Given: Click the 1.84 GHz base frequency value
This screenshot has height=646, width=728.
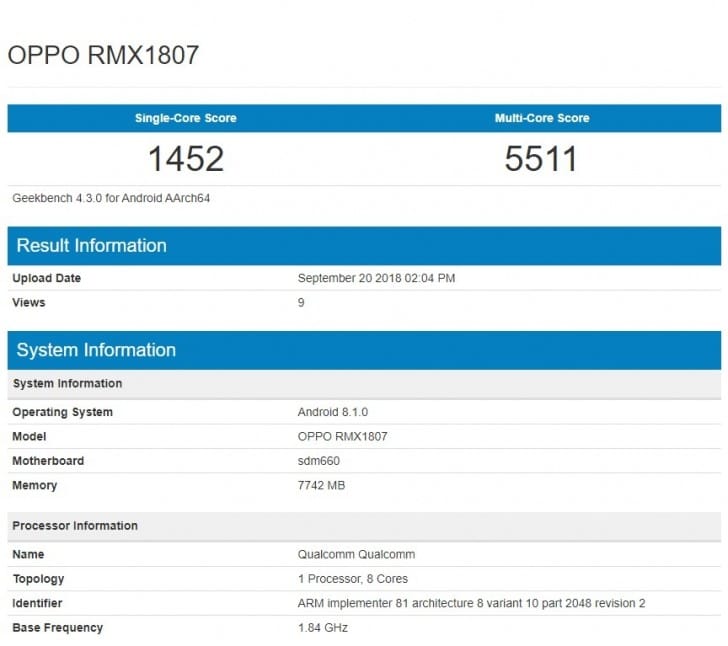Looking at the screenshot, I should pos(323,628).
